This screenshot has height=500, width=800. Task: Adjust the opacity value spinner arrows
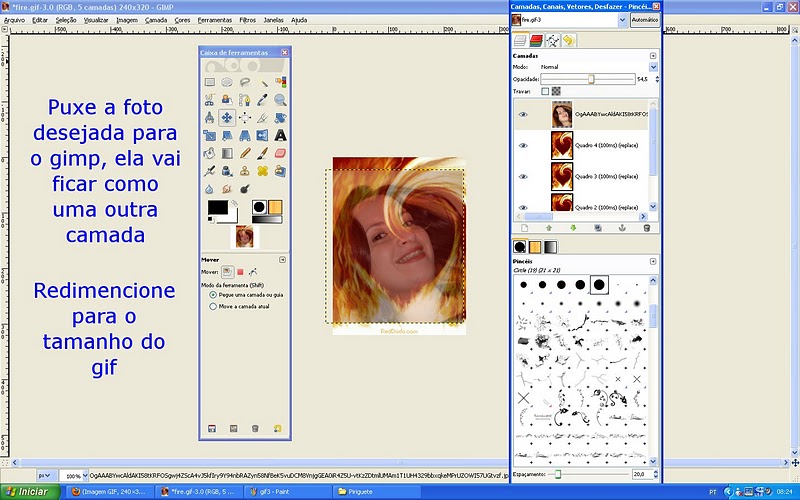(657, 79)
